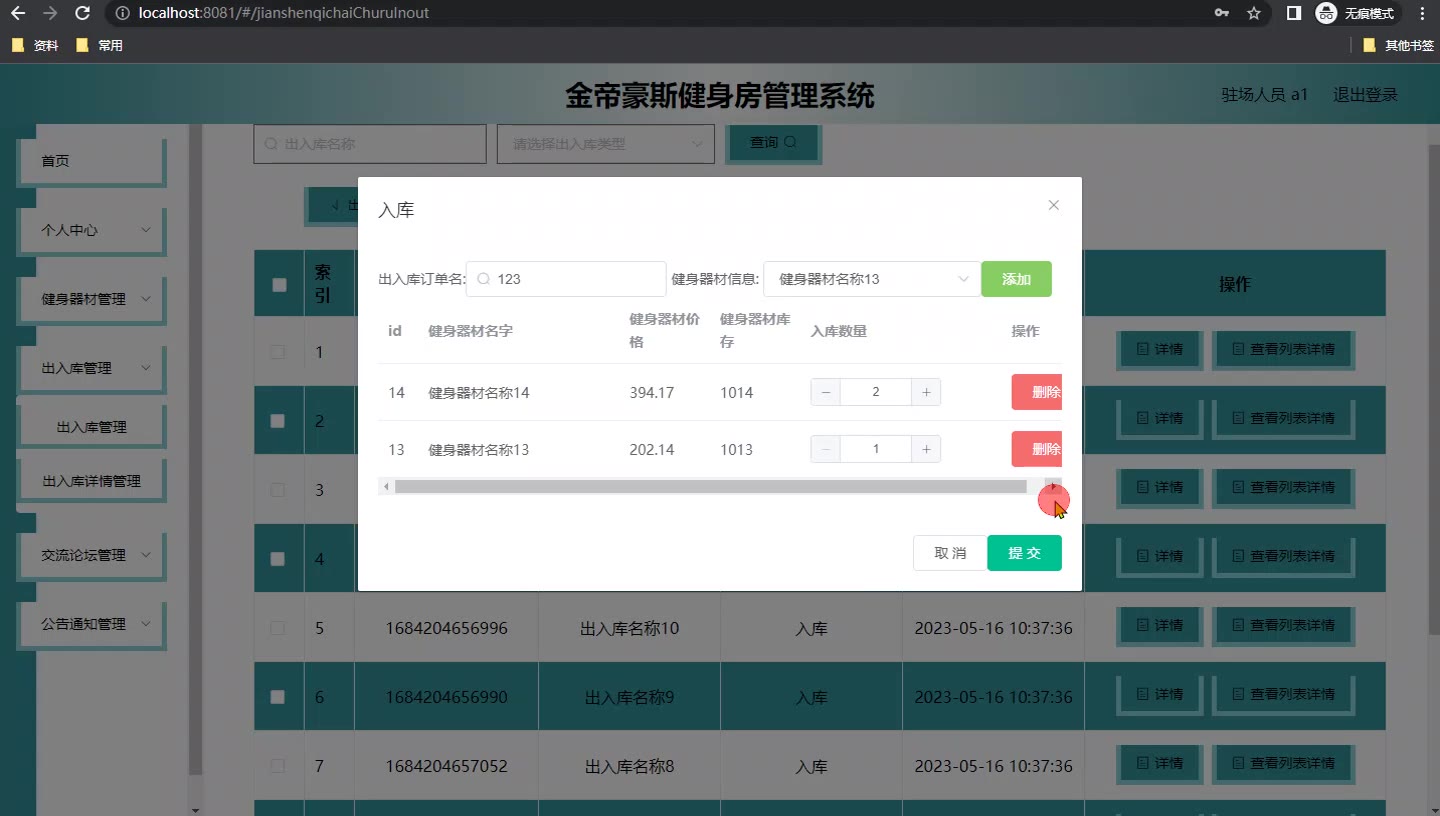Open 出入库详情管理 menu item

[92, 481]
